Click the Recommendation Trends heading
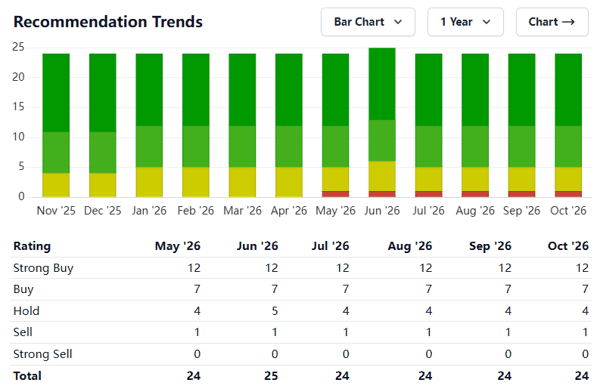 pyautogui.click(x=108, y=22)
